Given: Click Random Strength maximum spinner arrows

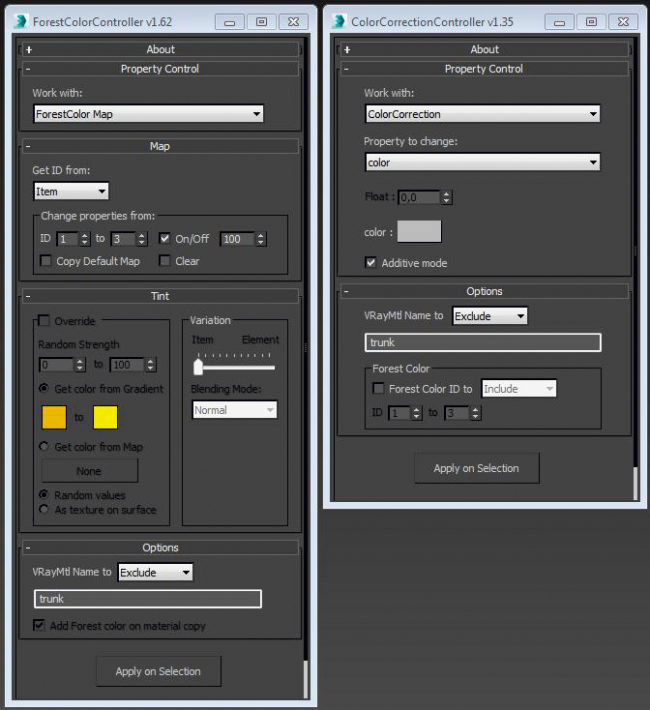Looking at the screenshot, I should [151, 365].
